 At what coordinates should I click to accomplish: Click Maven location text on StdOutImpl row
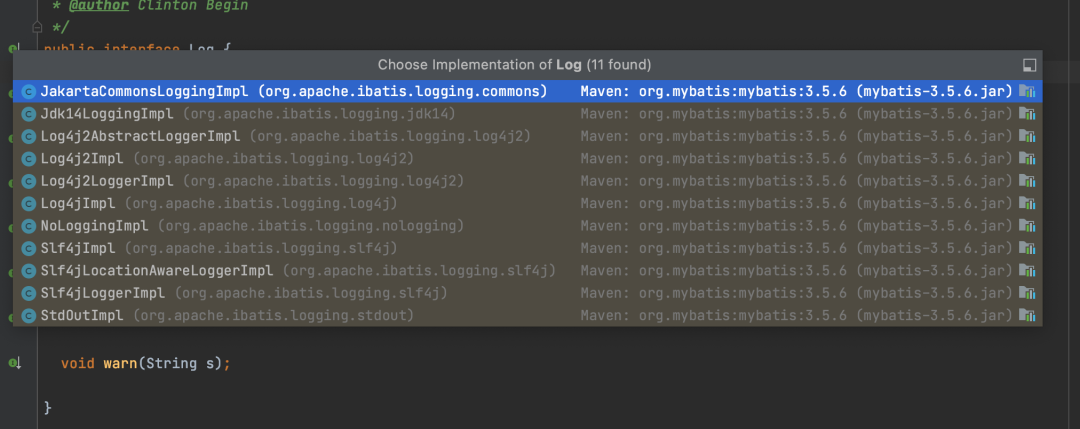pos(797,316)
